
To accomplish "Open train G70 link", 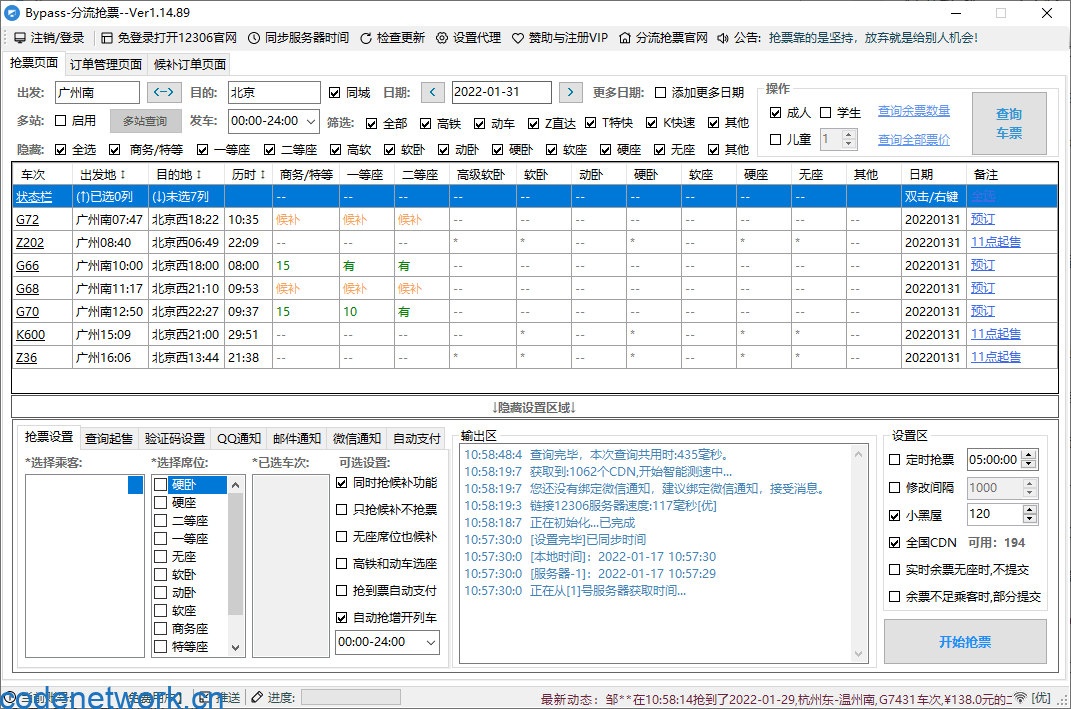I will pos(27,311).
